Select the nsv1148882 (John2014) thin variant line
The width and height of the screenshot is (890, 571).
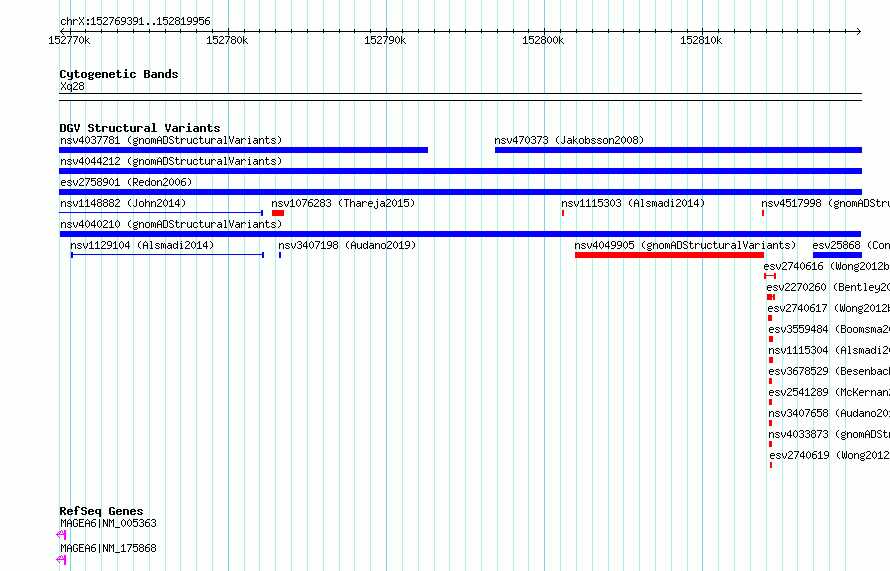[x=161, y=213]
